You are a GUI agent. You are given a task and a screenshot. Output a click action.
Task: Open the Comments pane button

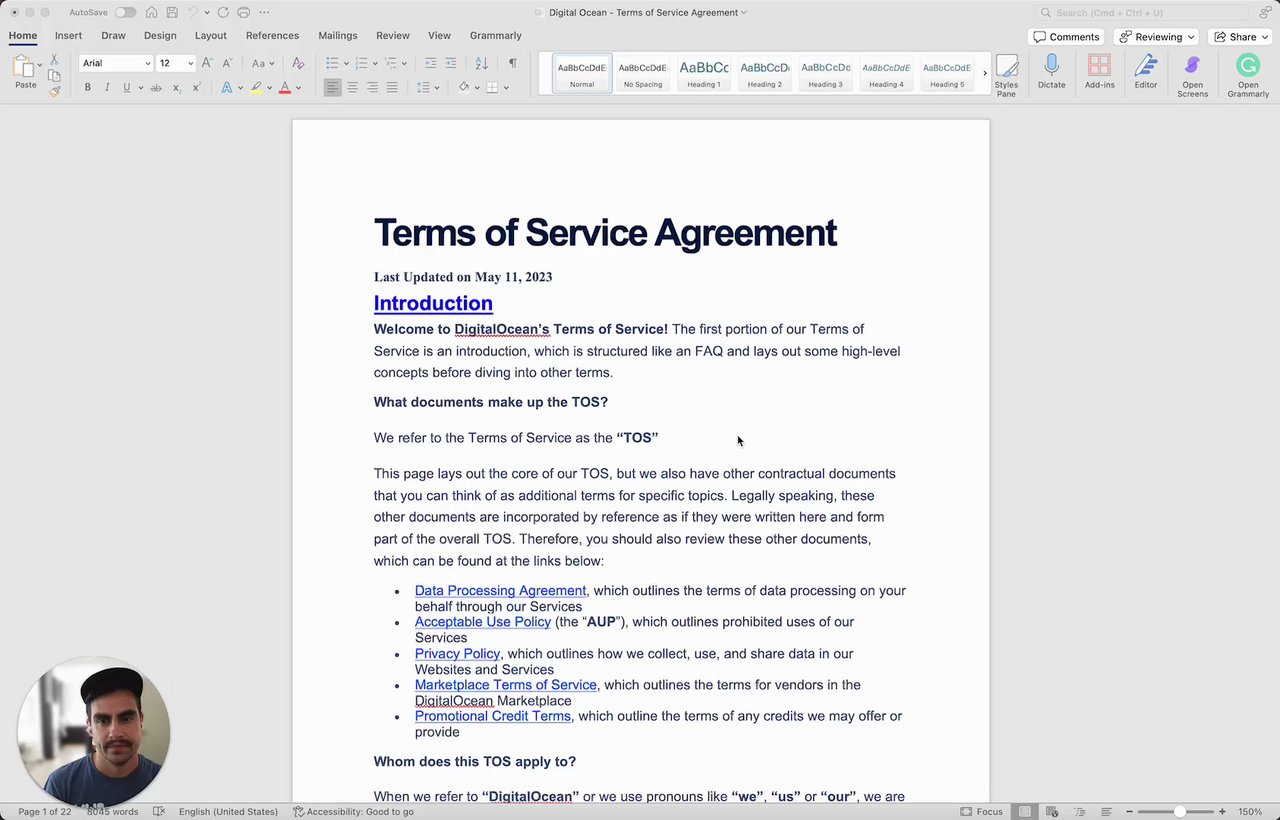[x=1066, y=37]
